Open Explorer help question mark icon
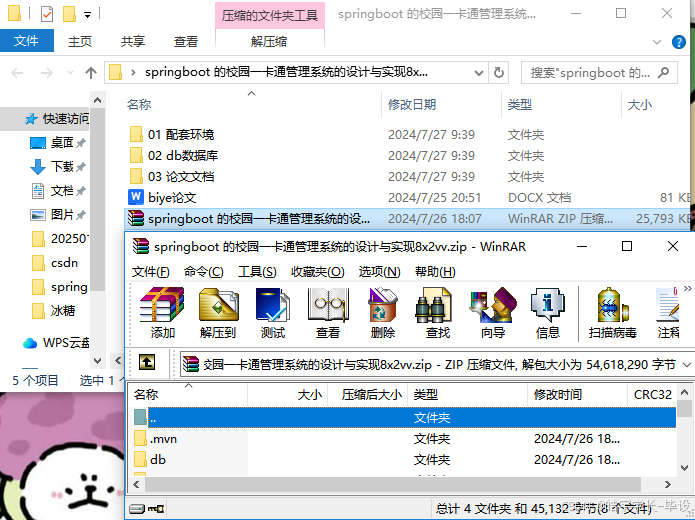 679,42
